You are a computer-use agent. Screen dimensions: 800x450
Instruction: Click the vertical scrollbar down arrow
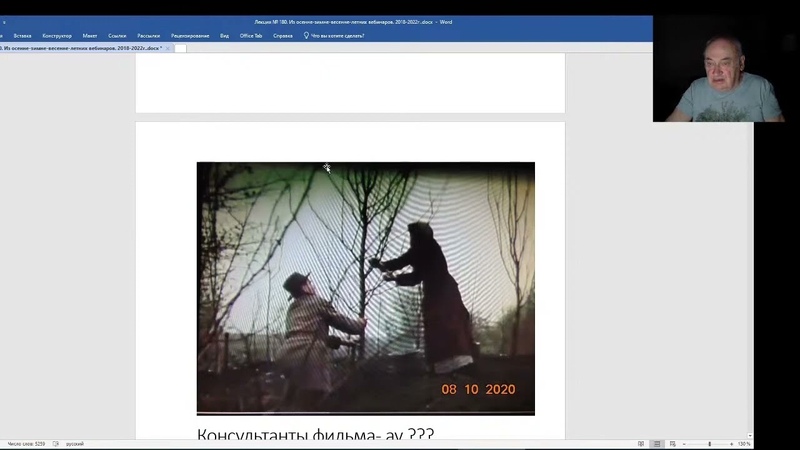click(750, 436)
